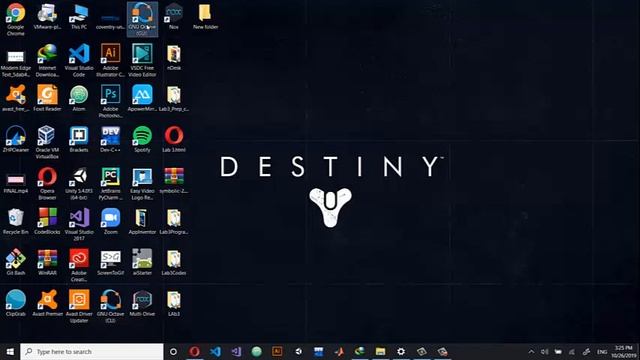Screen dimensions: 640x360
Task: Open Visual Studio Code from taskbar
Action: (x=216, y=351)
